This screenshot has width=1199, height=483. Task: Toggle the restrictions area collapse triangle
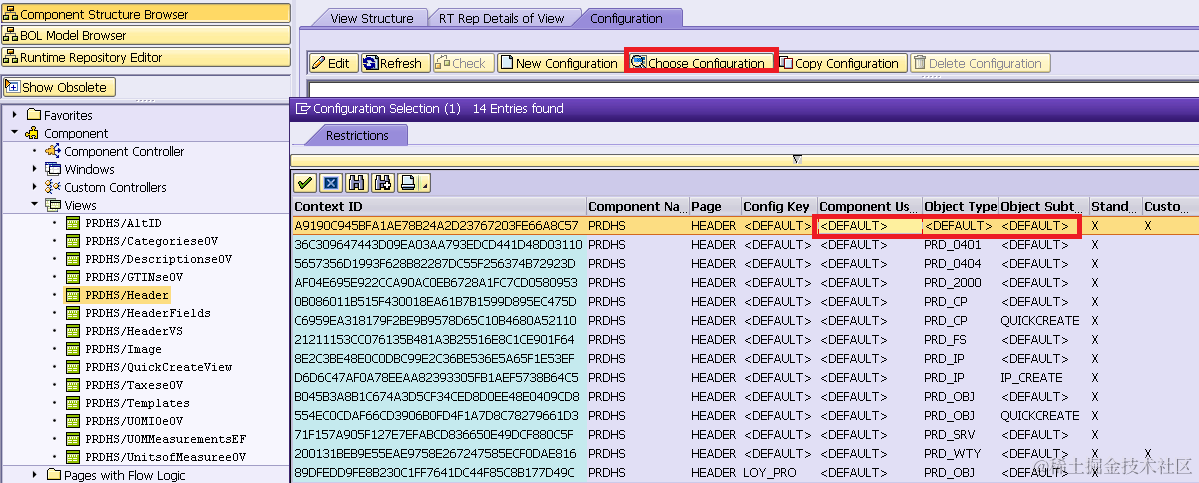click(x=797, y=159)
